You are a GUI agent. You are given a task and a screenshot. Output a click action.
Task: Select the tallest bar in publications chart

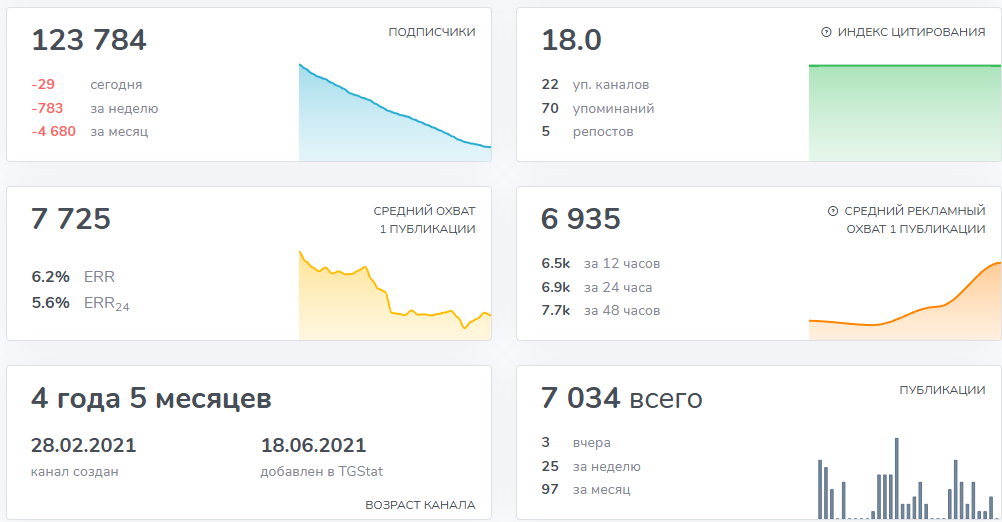(897, 478)
